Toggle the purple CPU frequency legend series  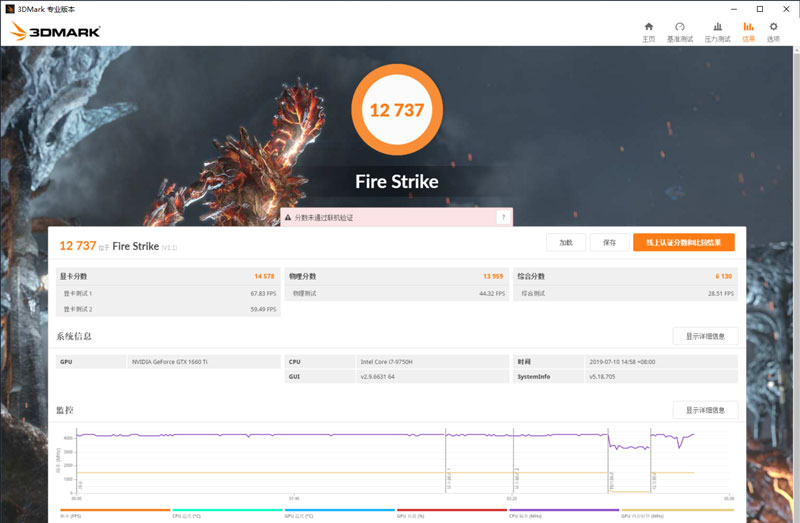(x=564, y=513)
